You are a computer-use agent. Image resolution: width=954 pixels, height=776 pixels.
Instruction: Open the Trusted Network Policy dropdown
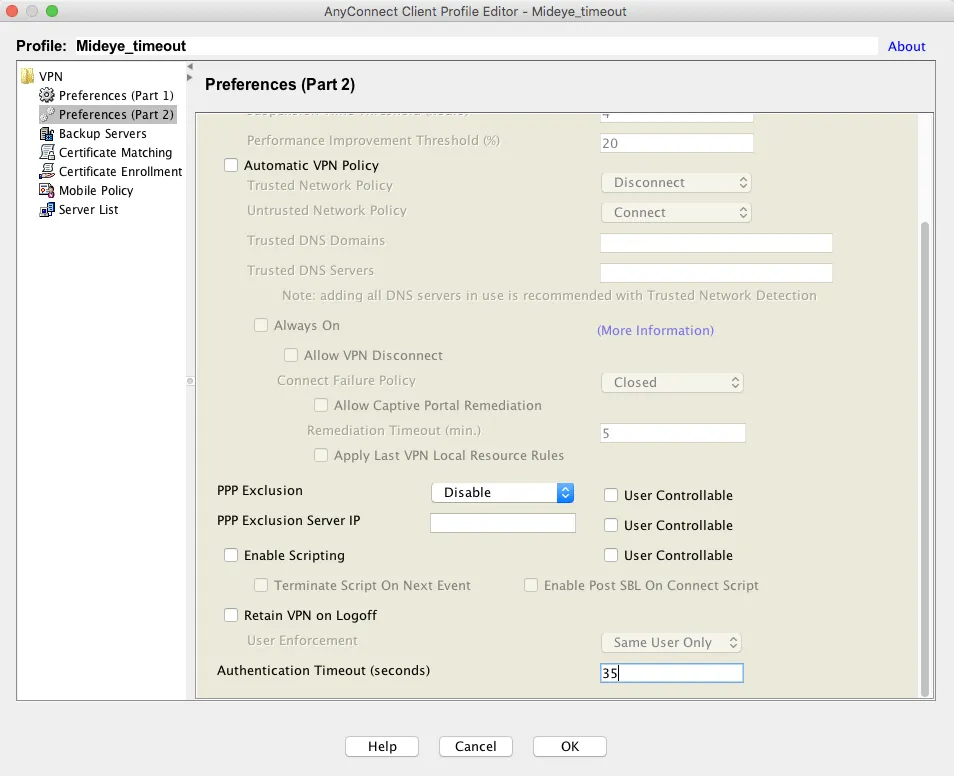pyautogui.click(x=676, y=182)
